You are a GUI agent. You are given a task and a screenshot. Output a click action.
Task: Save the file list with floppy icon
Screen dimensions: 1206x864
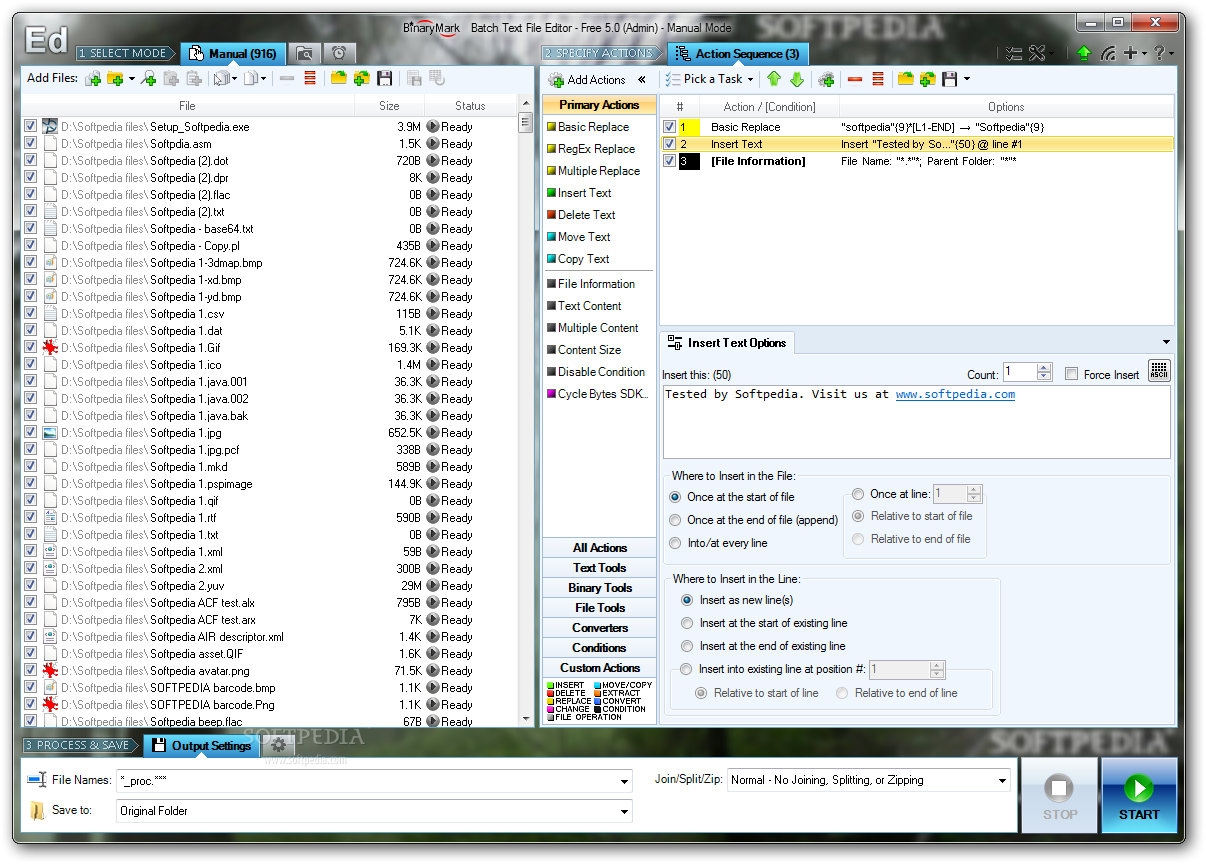pyautogui.click(x=384, y=78)
